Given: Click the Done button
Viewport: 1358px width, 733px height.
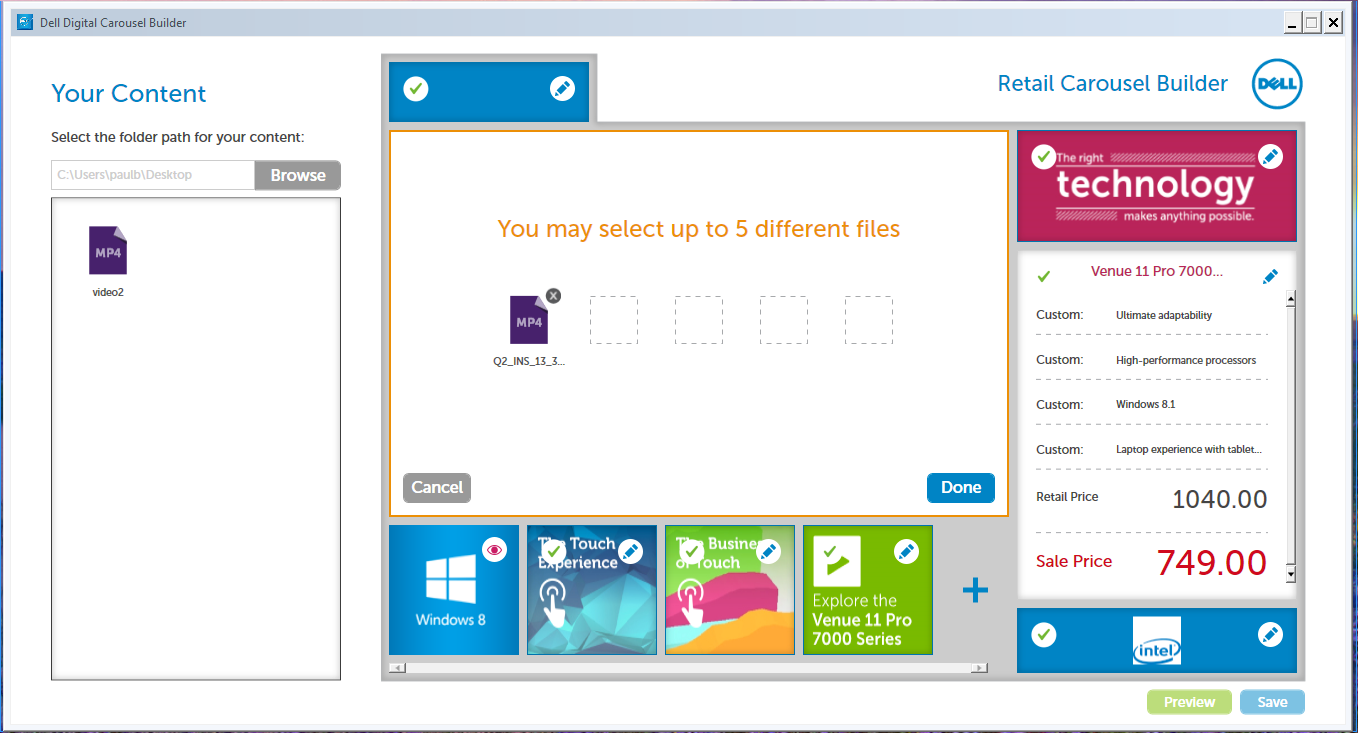Looking at the screenshot, I should tap(961, 487).
